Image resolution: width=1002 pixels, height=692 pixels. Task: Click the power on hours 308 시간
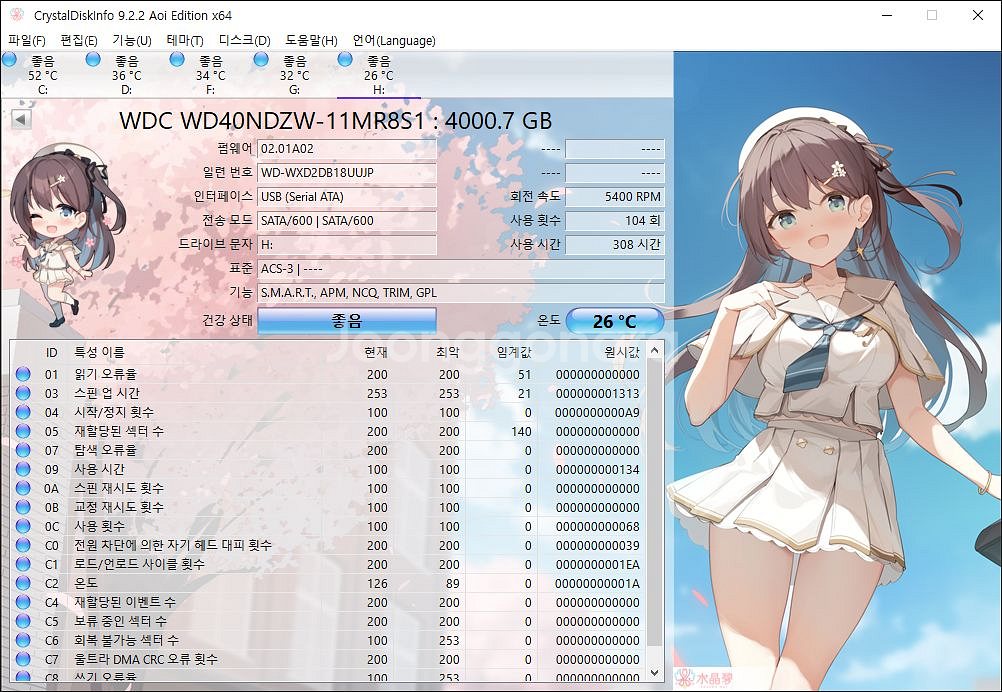point(615,245)
